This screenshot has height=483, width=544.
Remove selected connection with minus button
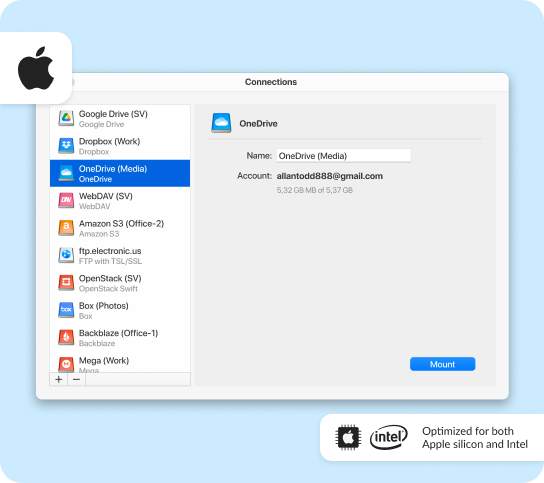point(76,379)
